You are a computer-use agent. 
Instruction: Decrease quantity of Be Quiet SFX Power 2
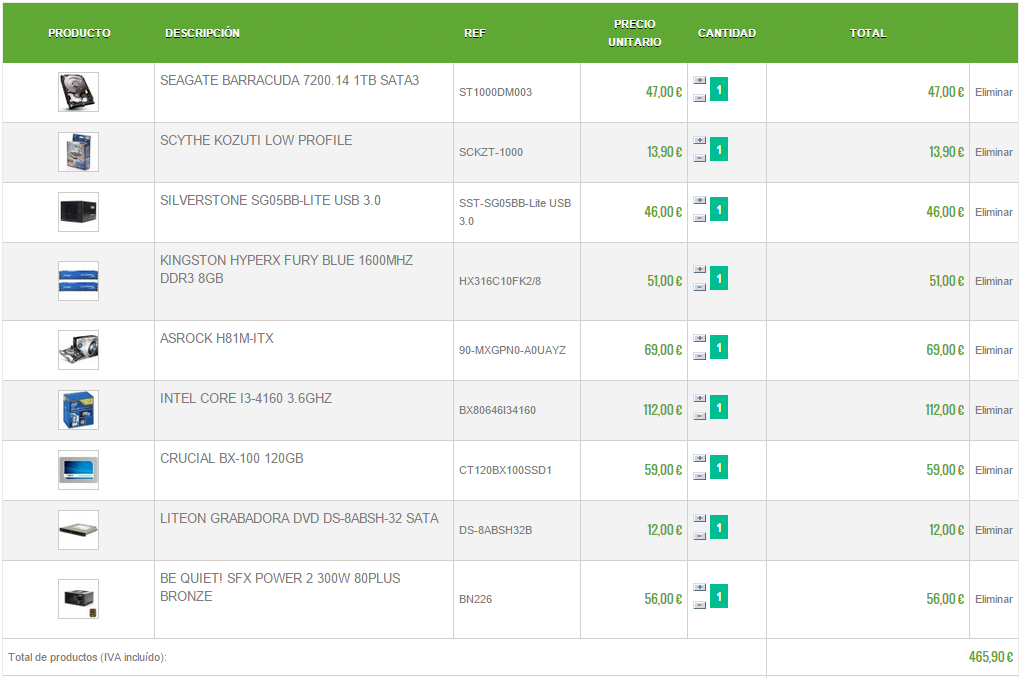pyautogui.click(x=699, y=606)
